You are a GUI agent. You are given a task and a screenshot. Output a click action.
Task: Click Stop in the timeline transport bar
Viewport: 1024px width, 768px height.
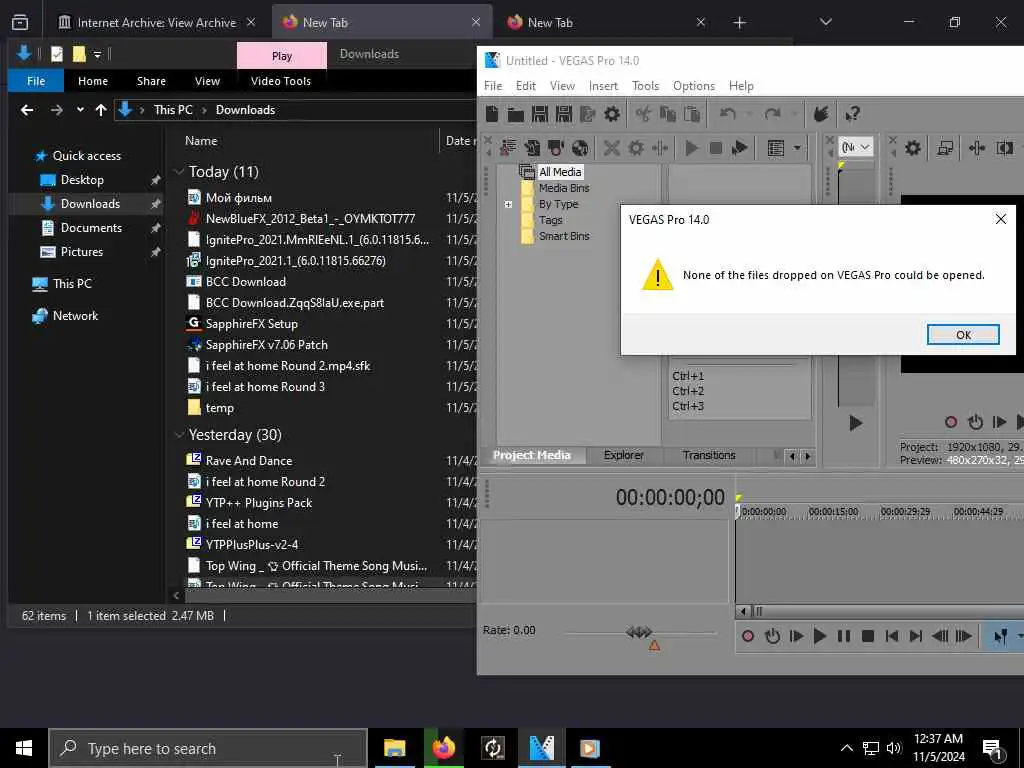click(x=868, y=636)
